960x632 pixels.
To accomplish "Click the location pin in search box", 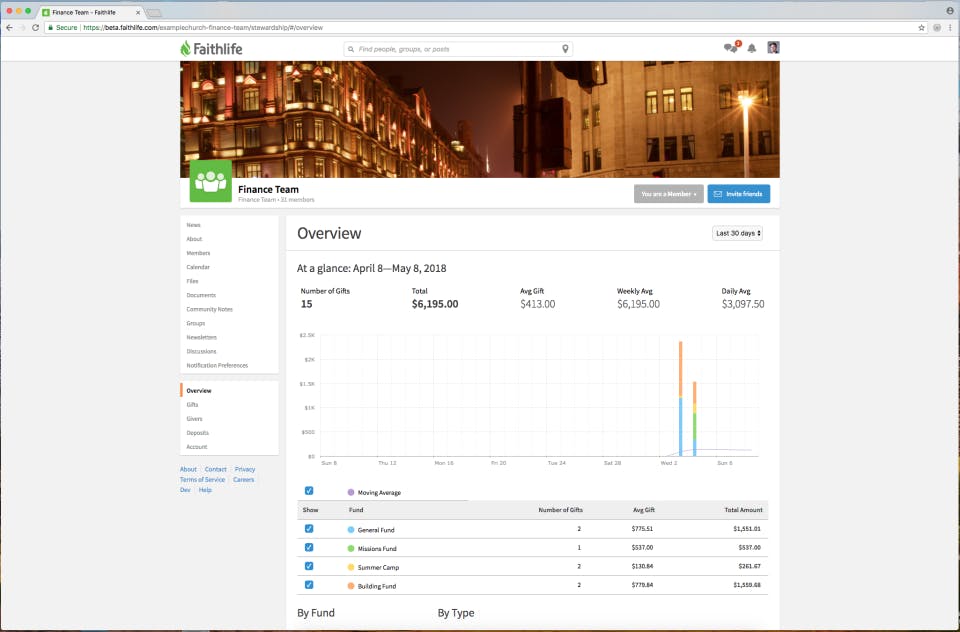I will tap(565, 49).
